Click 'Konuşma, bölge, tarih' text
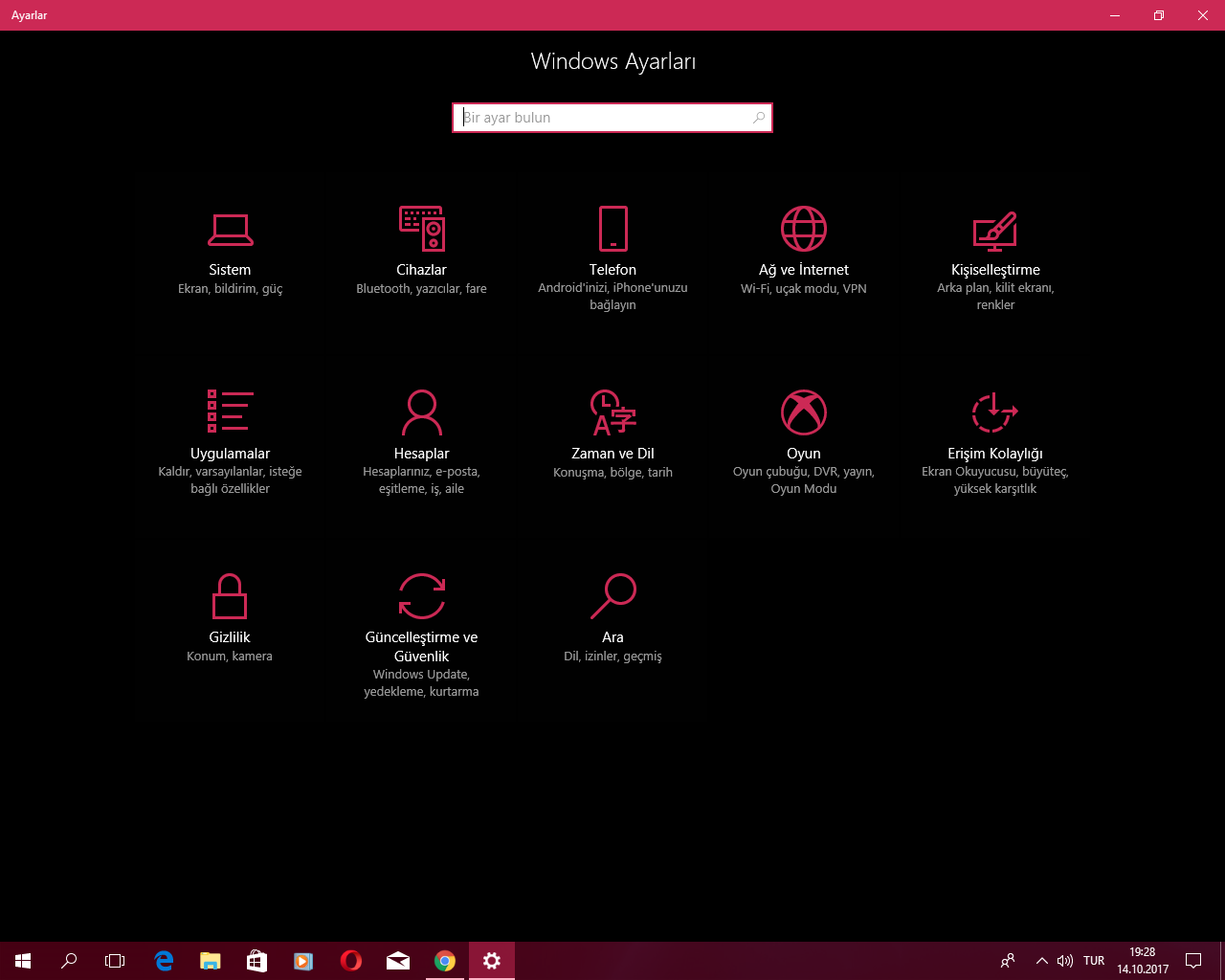1225x980 pixels. 612,473
